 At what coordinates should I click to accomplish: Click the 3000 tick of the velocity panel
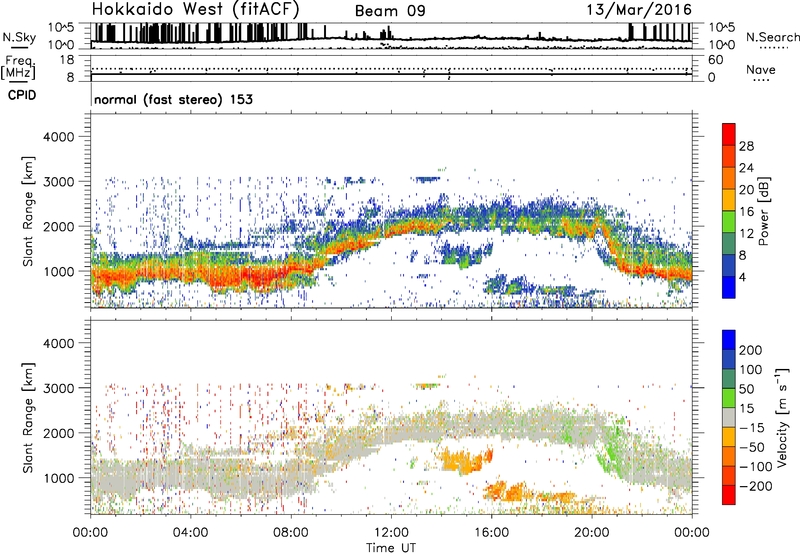point(59,388)
